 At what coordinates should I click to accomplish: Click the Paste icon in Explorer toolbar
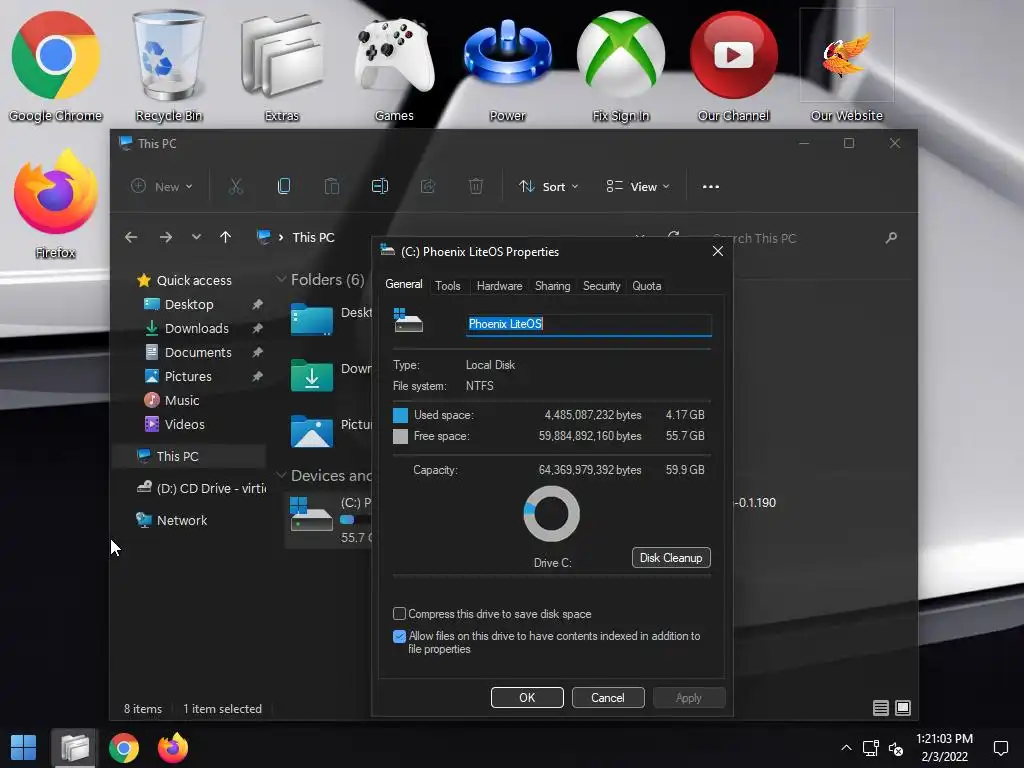[332, 187]
